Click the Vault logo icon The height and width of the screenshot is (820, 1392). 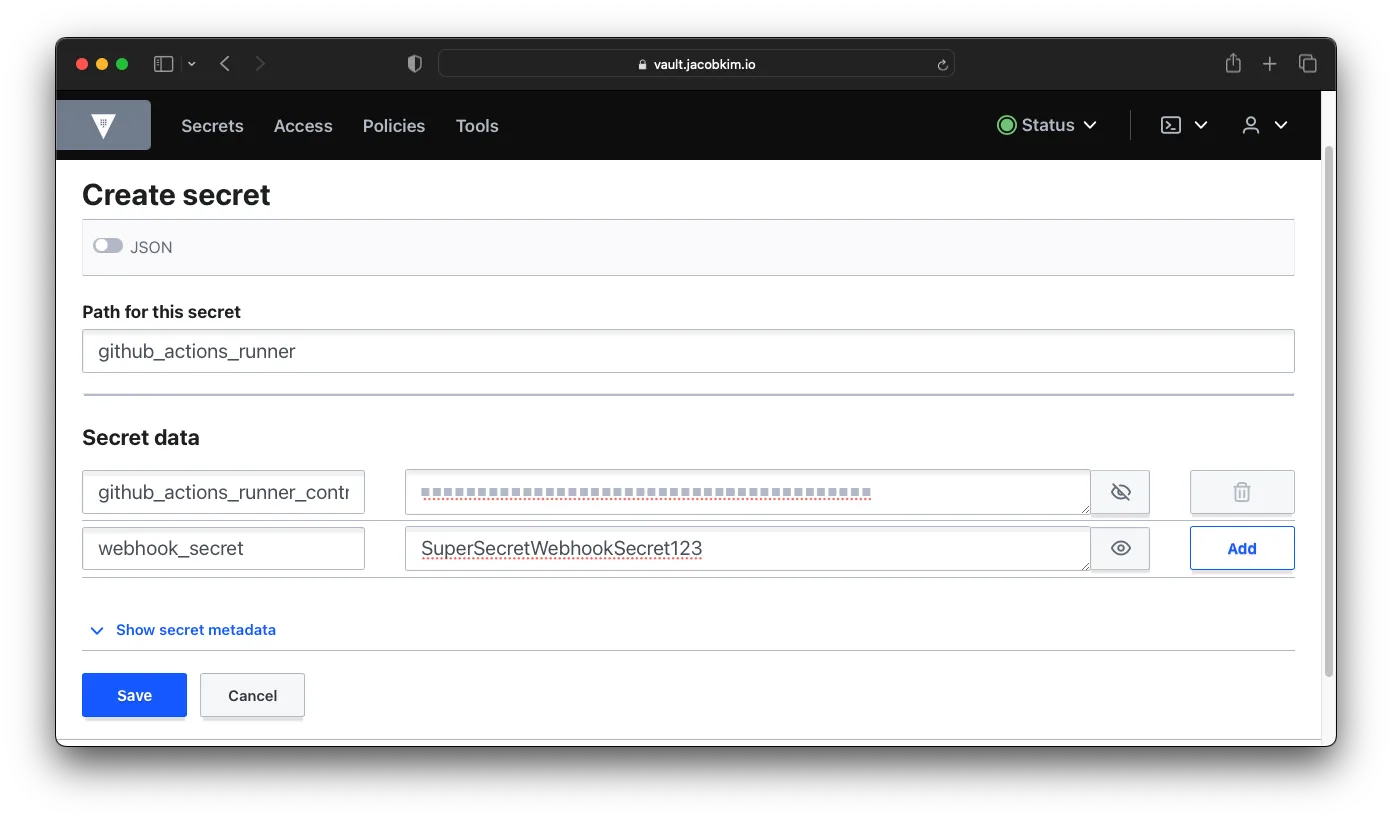pos(104,125)
